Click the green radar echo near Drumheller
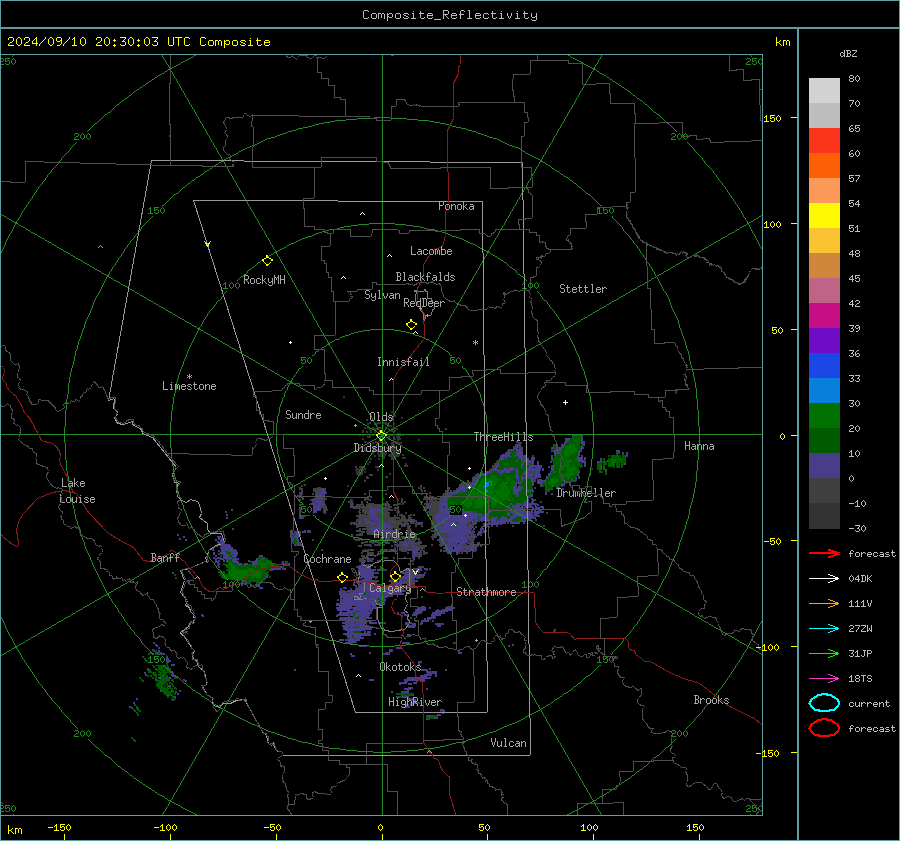900x841 pixels. (x=565, y=461)
